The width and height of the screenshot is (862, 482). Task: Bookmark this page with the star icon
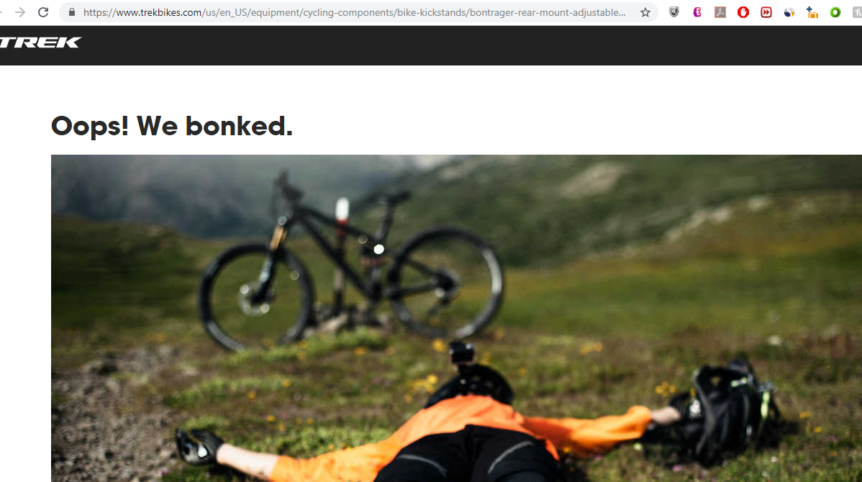pyautogui.click(x=645, y=12)
